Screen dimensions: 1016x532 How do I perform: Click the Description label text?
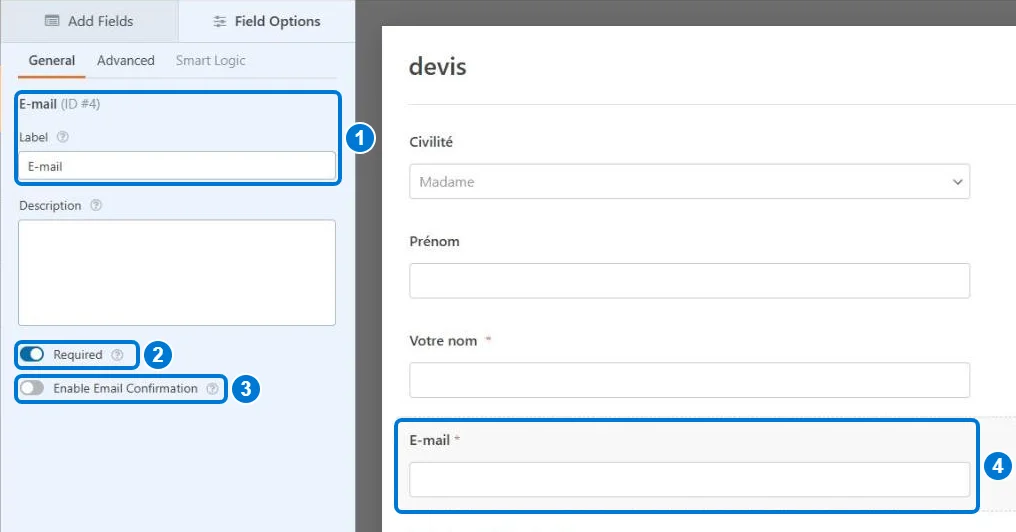point(50,205)
